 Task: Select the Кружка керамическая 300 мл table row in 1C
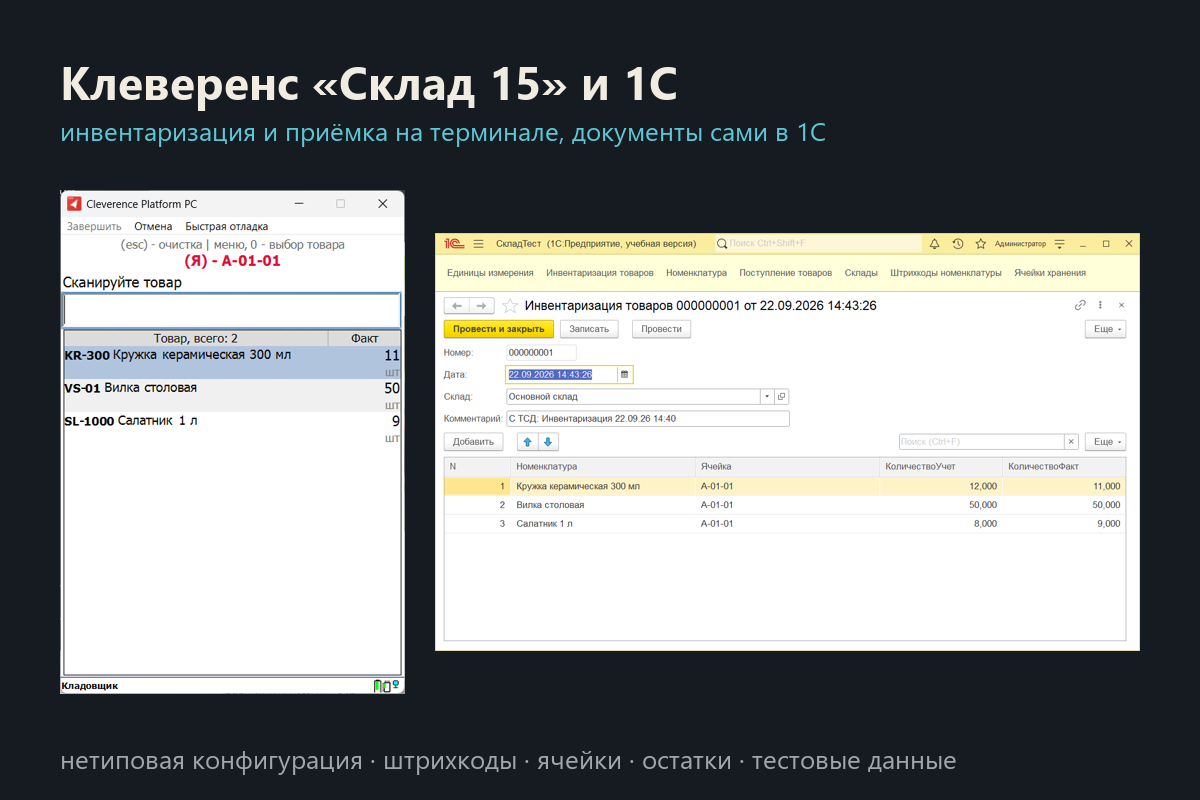click(x=785, y=486)
